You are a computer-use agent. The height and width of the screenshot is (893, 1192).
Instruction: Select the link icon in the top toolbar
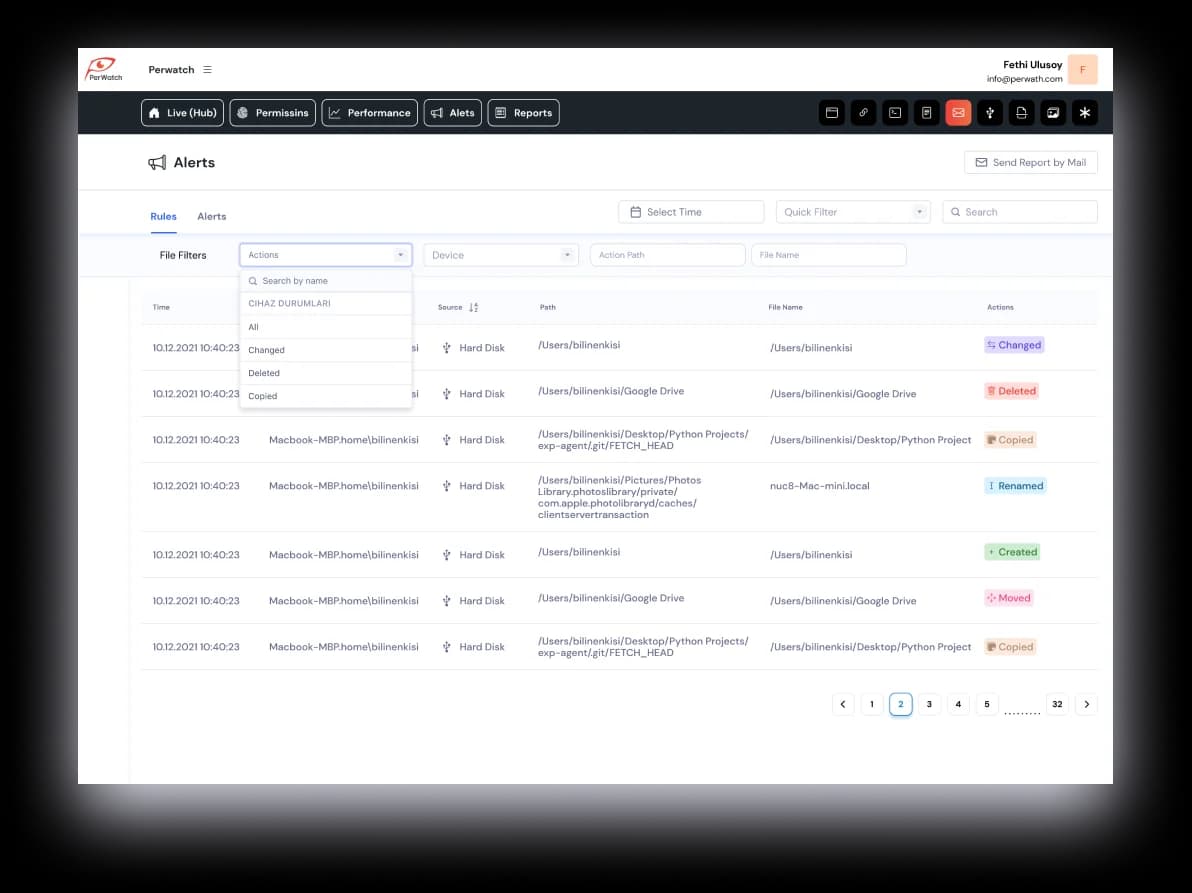pyautogui.click(x=863, y=113)
